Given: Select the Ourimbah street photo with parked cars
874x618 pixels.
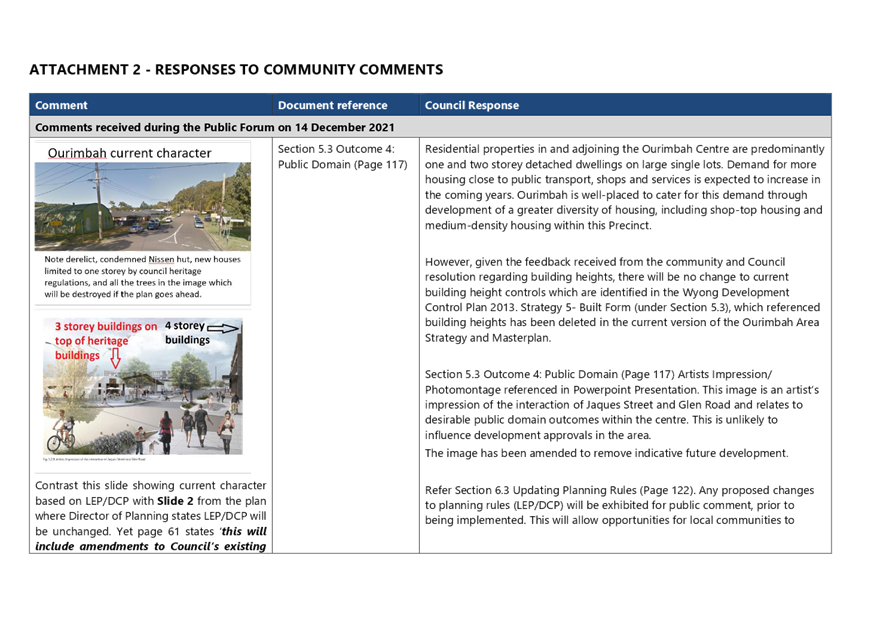Looking at the screenshot, I should point(140,207).
